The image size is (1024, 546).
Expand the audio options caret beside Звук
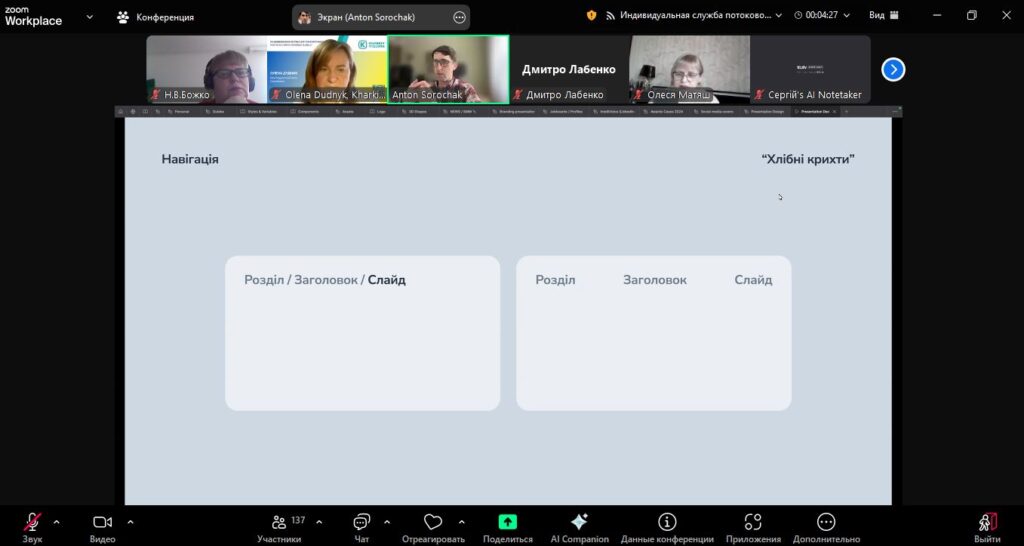click(x=56, y=522)
